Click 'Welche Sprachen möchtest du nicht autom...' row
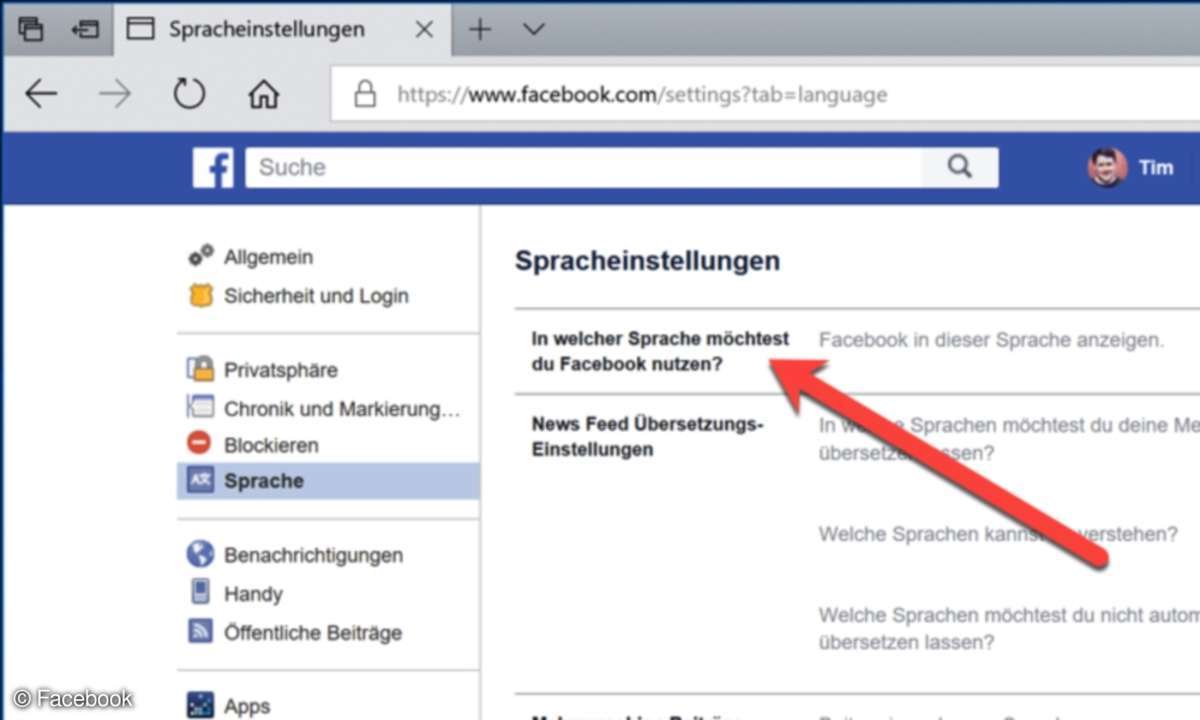The width and height of the screenshot is (1200, 720). [x=1009, y=629]
